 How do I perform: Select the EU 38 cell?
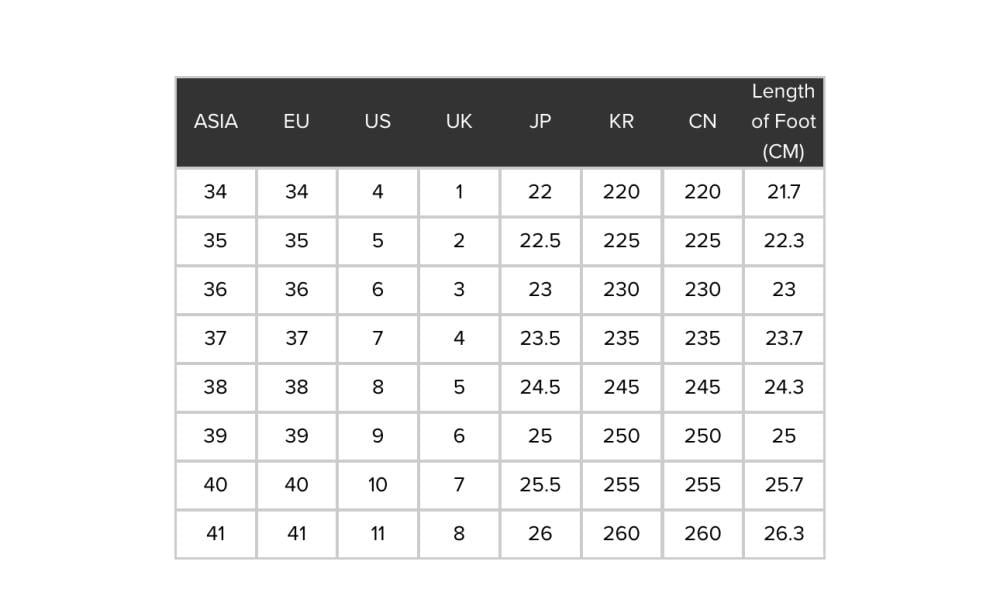coord(297,388)
